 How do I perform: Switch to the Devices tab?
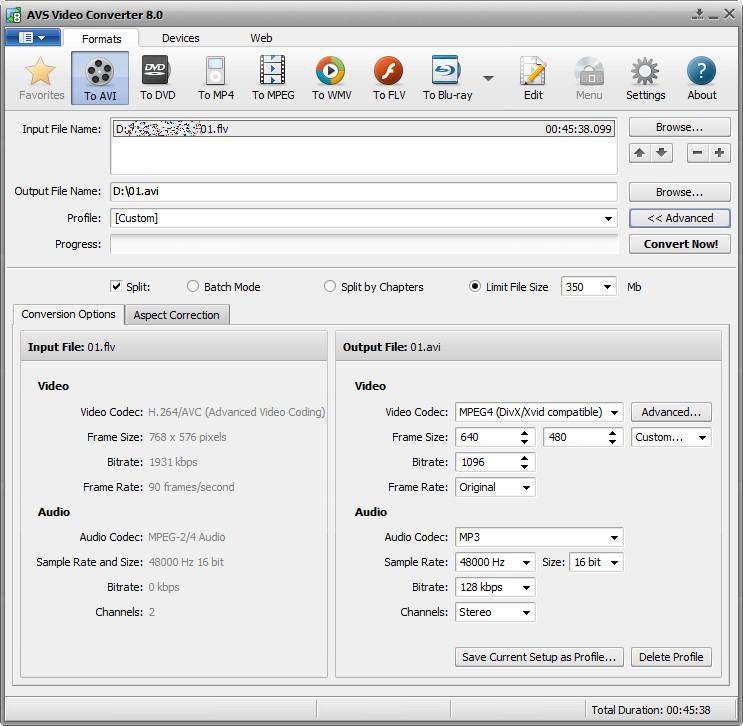(181, 38)
